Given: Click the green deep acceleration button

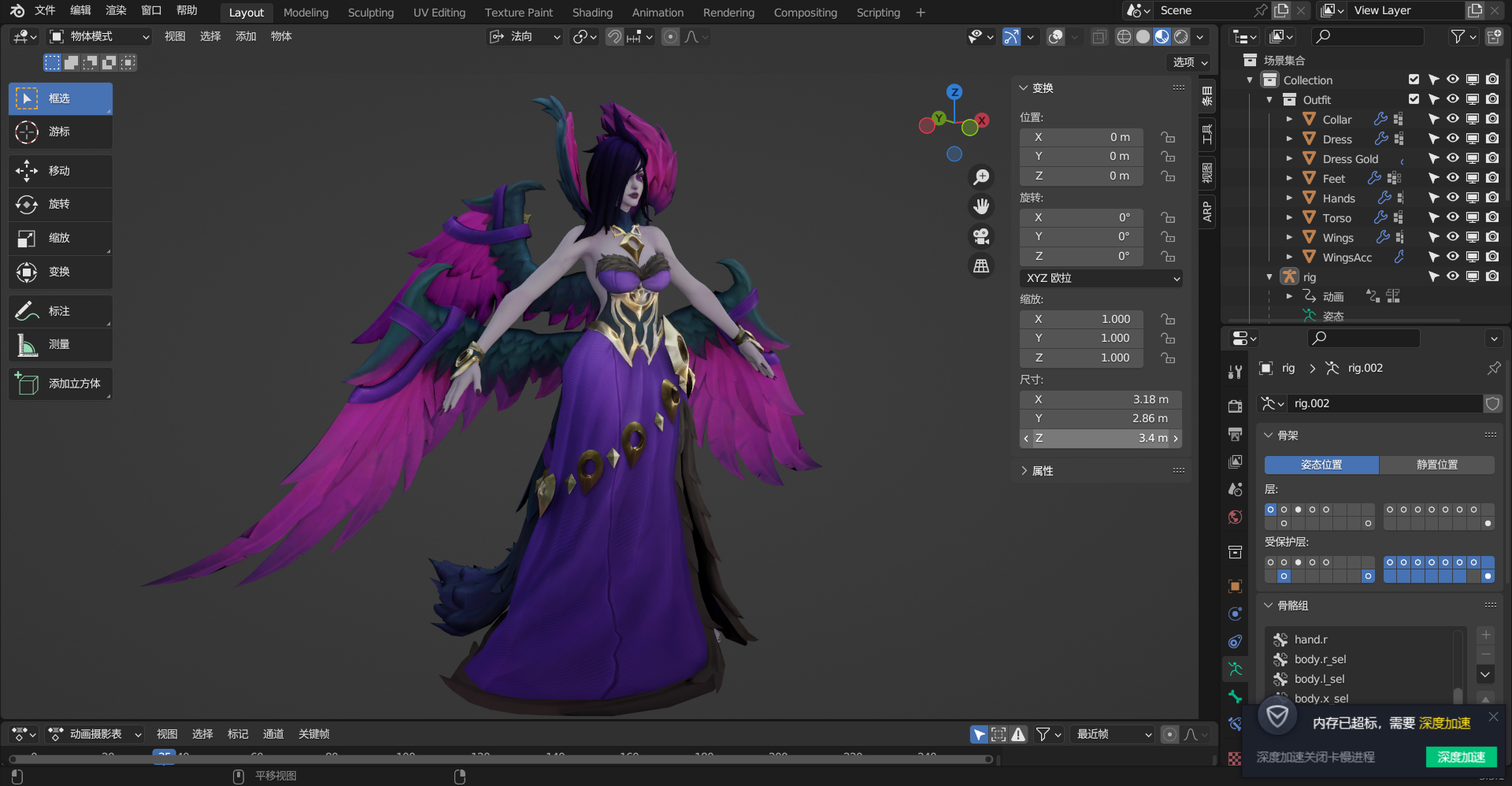Looking at the screenshot, I should [x=1461, y=757].
